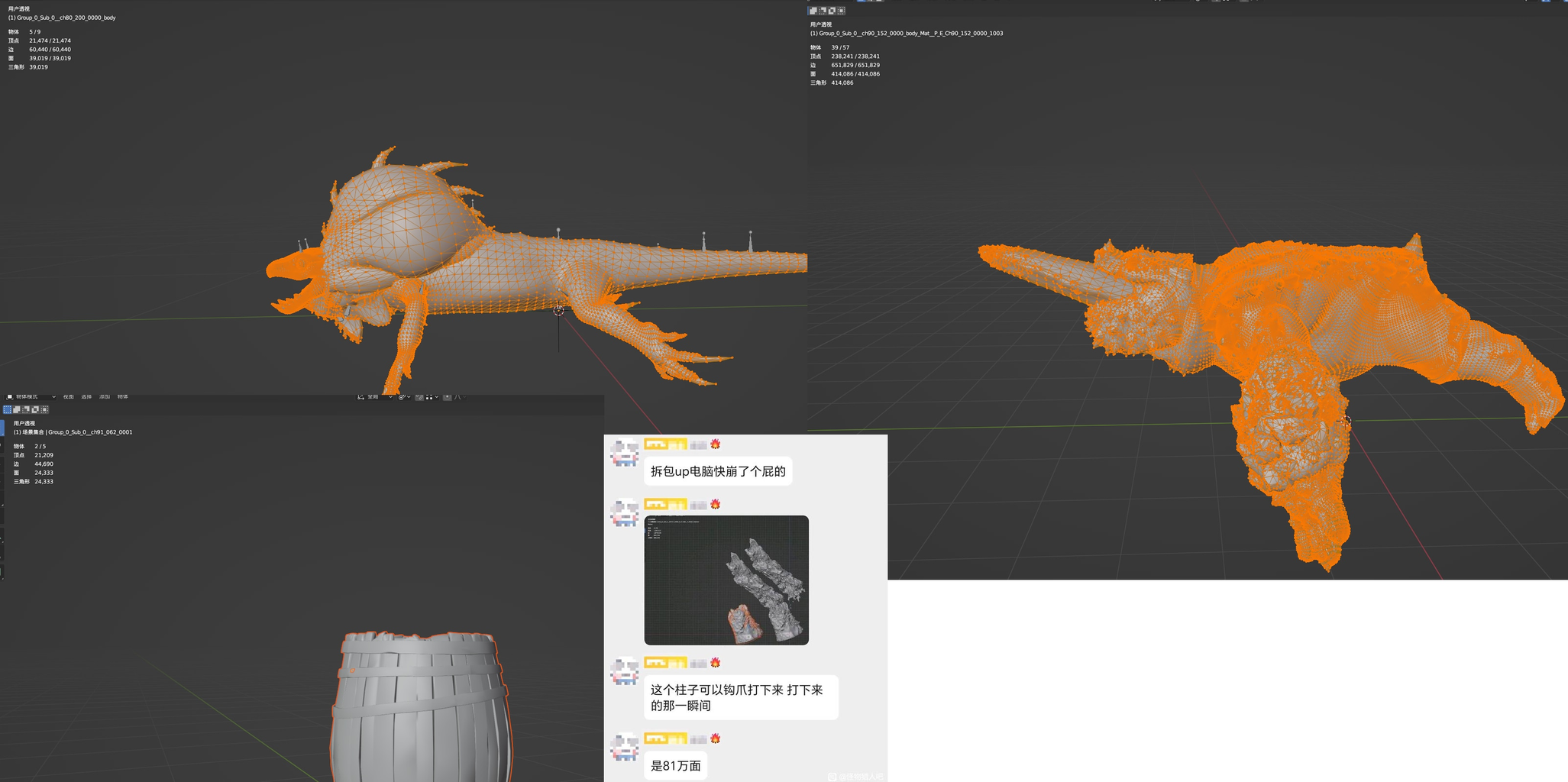Click '场景集合 | Group_0_Sub_0__ch91_062_0001' label

tap(77, 432)
